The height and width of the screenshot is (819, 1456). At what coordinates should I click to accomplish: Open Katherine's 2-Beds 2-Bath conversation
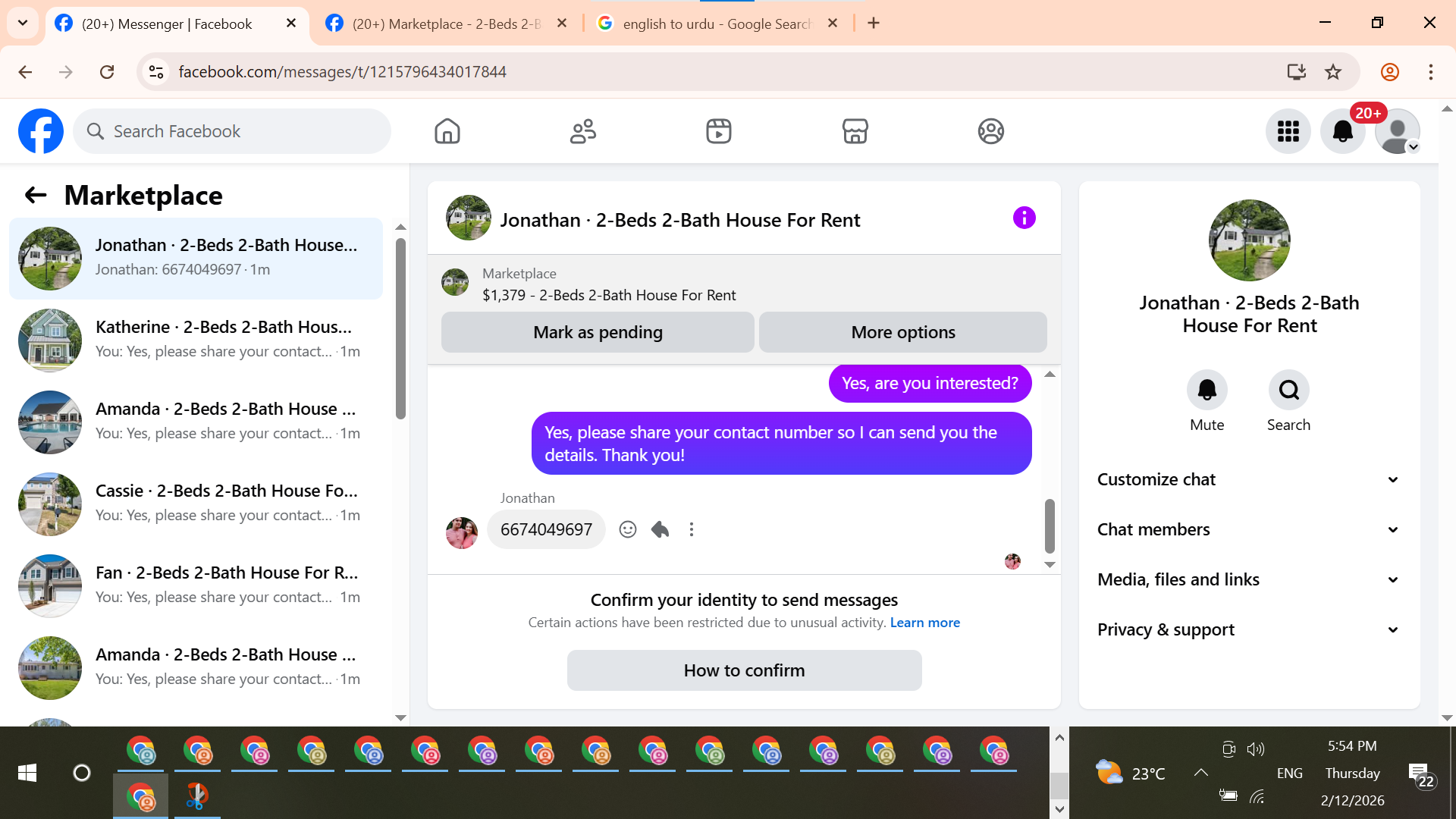196,340
